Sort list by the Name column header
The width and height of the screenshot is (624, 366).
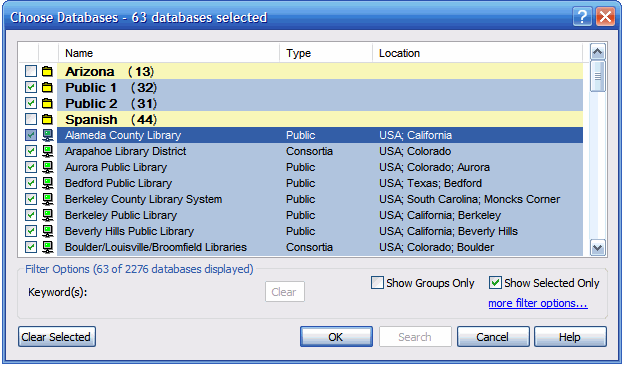point(169,53)
